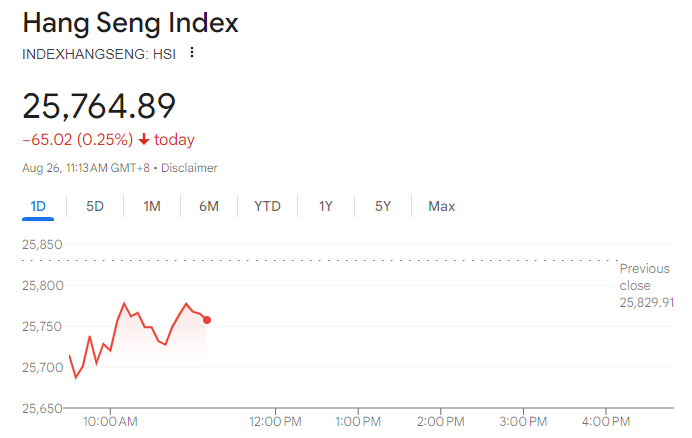This screenshot has width=692, height=438.
Task: Open the three-dot more options menu
Action: click(x=192, y=53)
